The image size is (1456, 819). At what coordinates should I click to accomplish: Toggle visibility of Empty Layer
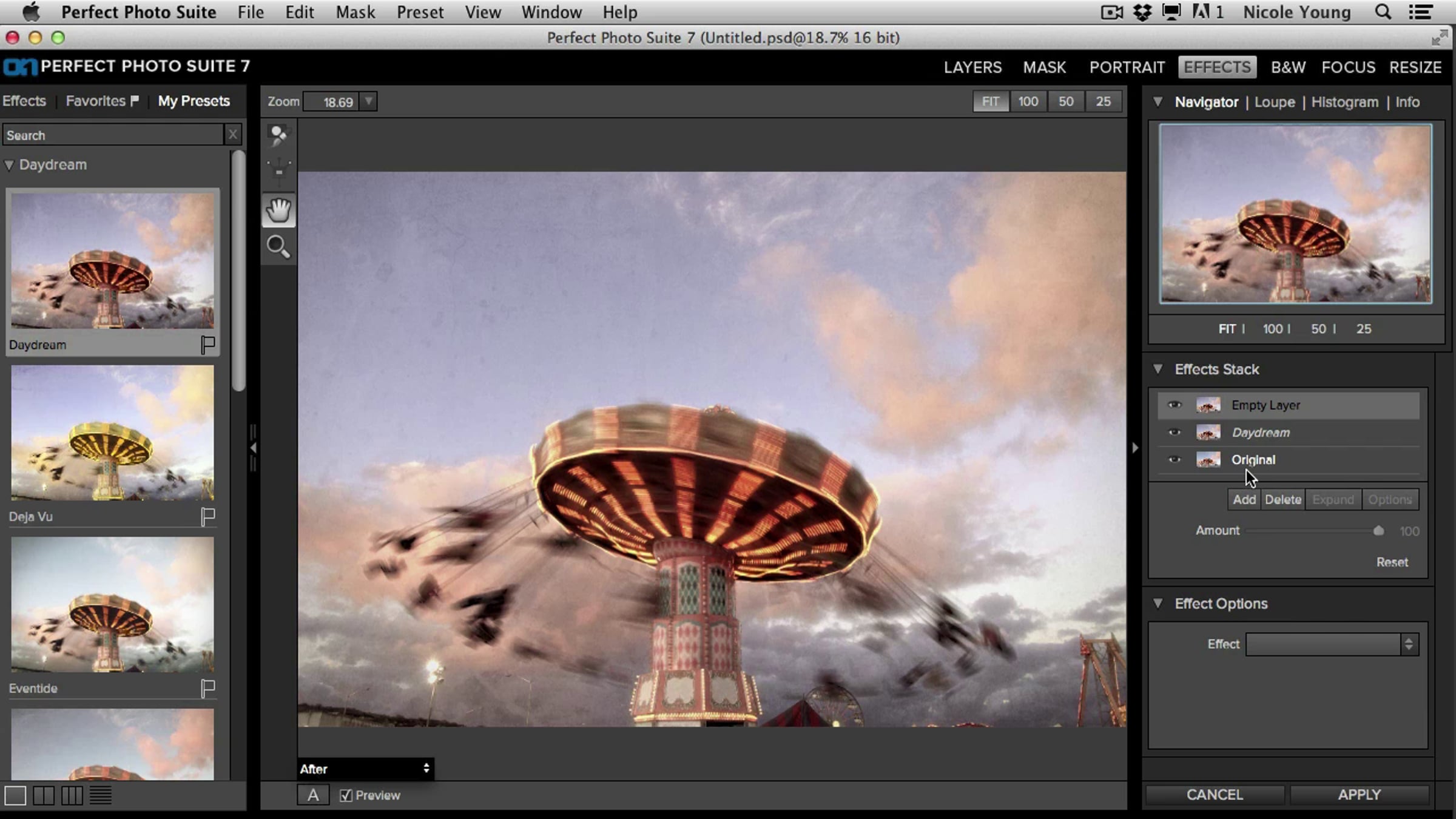1175,405
